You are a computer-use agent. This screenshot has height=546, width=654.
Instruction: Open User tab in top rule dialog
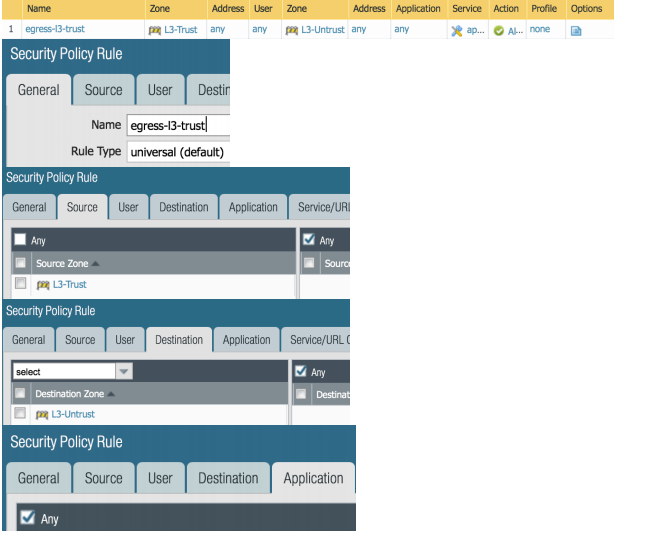160,90
